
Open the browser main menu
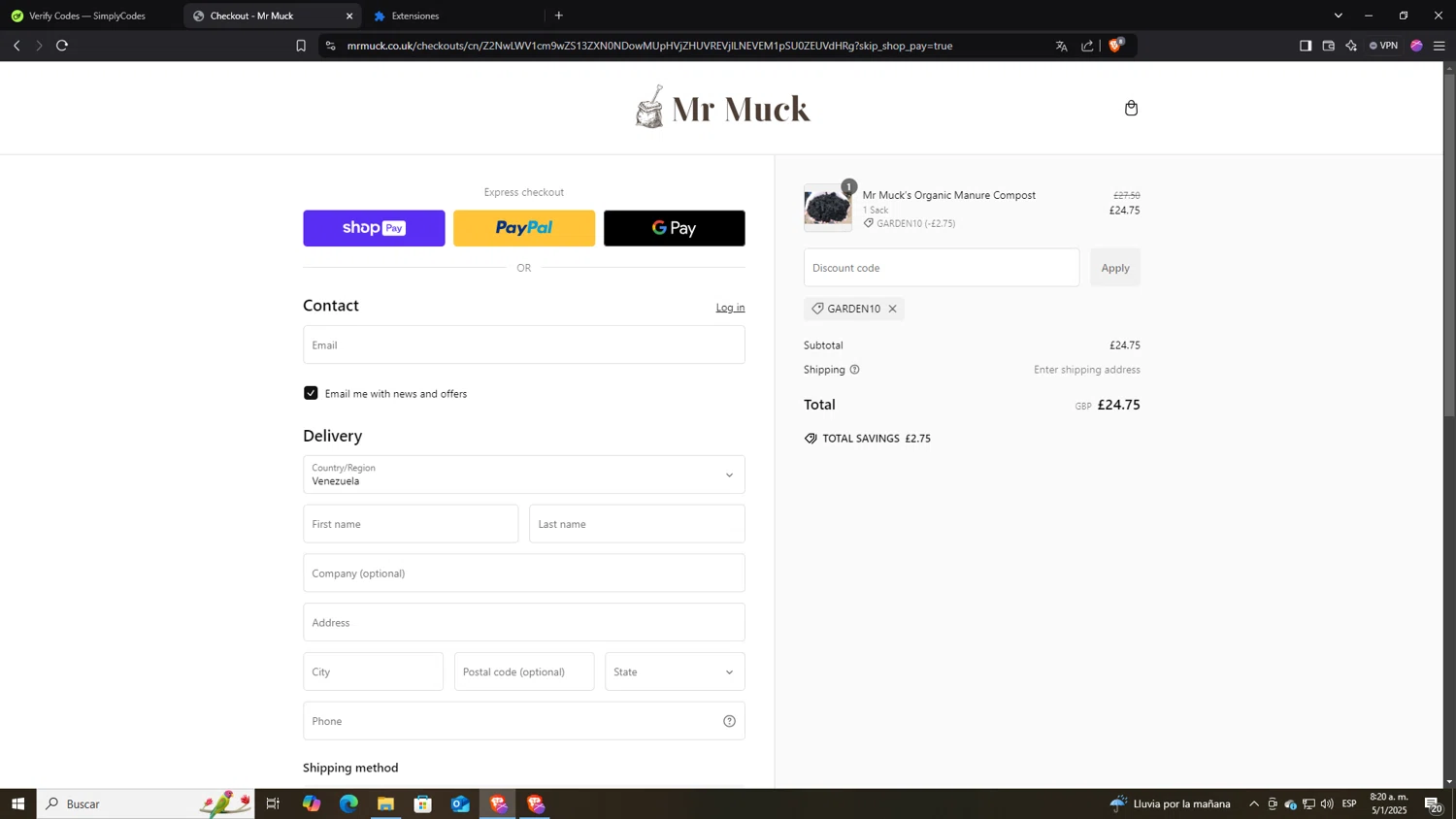tap(1439, 46)
